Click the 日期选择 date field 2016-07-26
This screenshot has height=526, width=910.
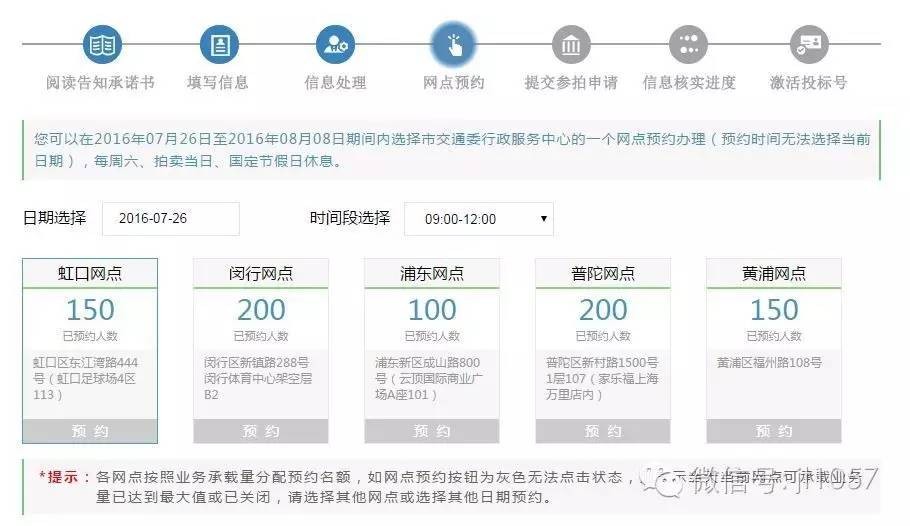click(171, 219)
